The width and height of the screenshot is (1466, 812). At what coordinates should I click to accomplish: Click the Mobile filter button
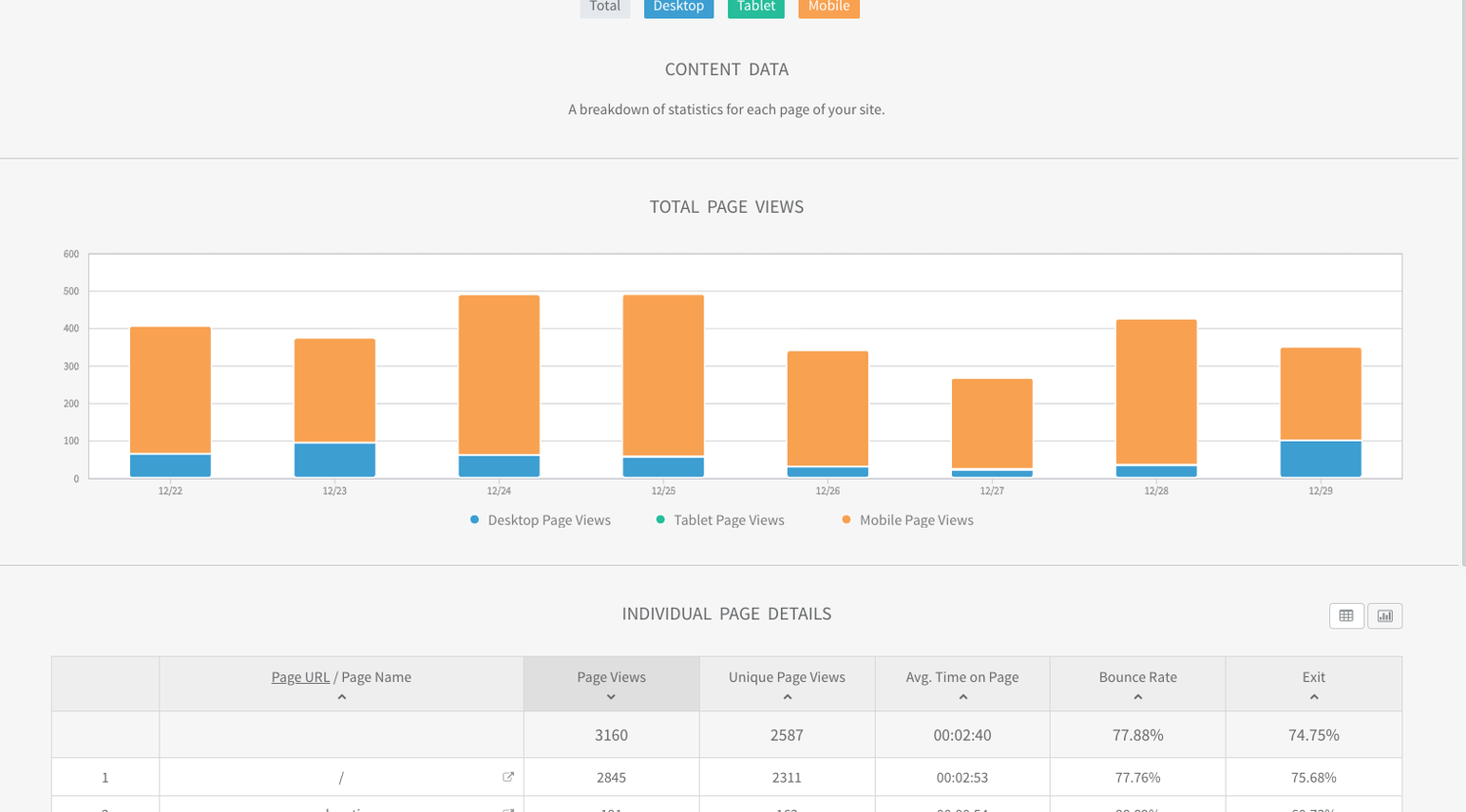click(829, 8)
